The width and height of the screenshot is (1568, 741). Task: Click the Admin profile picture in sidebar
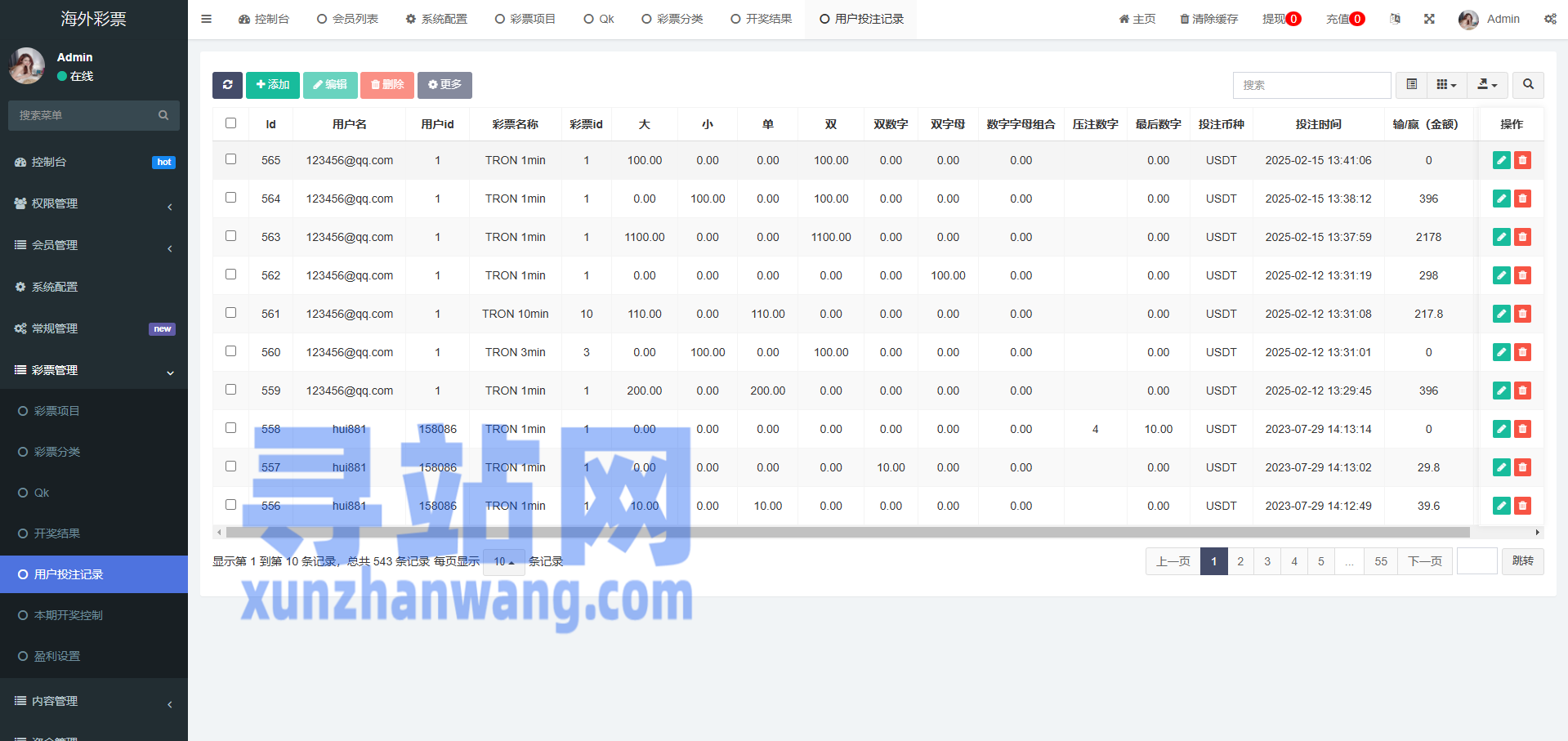click(27, 66)
